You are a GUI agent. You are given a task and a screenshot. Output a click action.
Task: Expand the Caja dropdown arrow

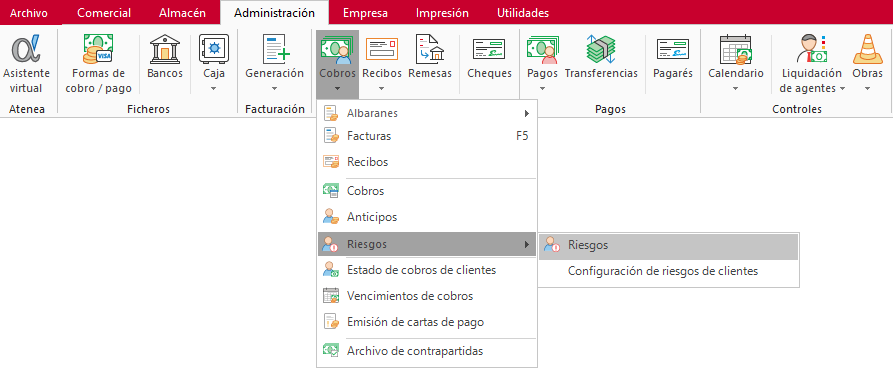pos(214,88)
